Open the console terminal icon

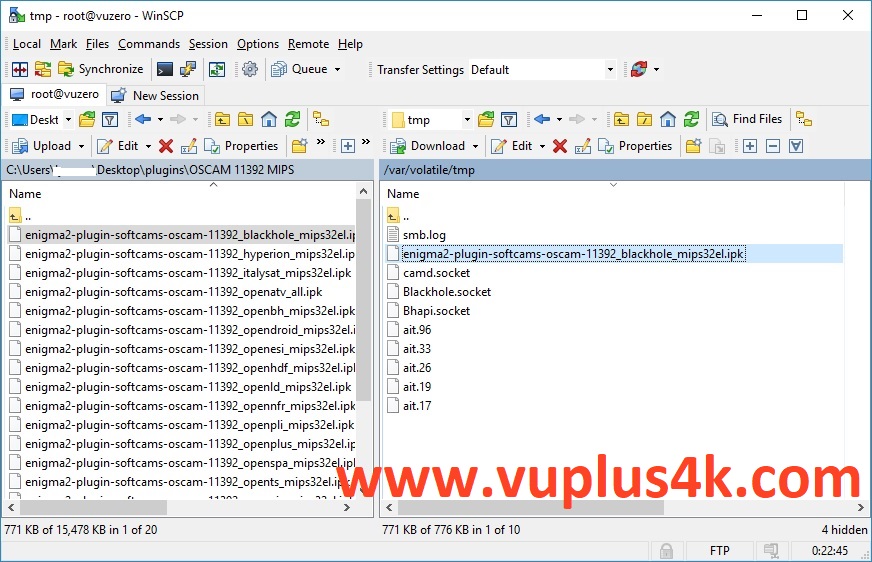tap(165, 69)
